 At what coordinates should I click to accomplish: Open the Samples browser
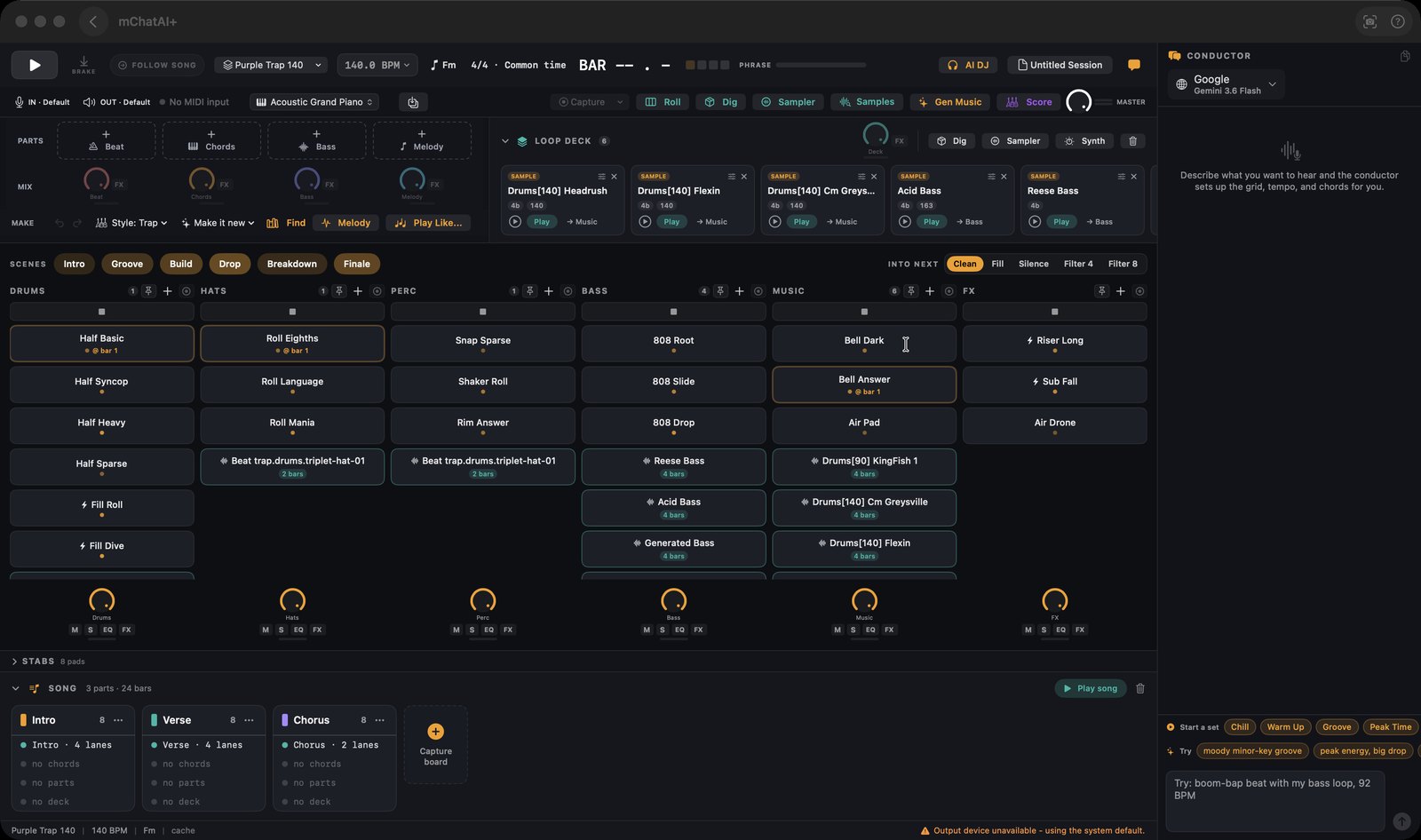866,102
